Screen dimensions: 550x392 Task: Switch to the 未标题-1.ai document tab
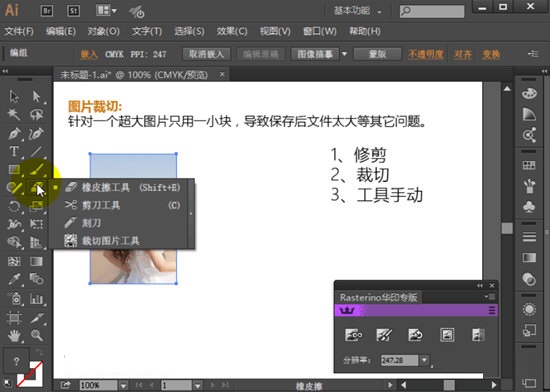click(x=134, y=75)
